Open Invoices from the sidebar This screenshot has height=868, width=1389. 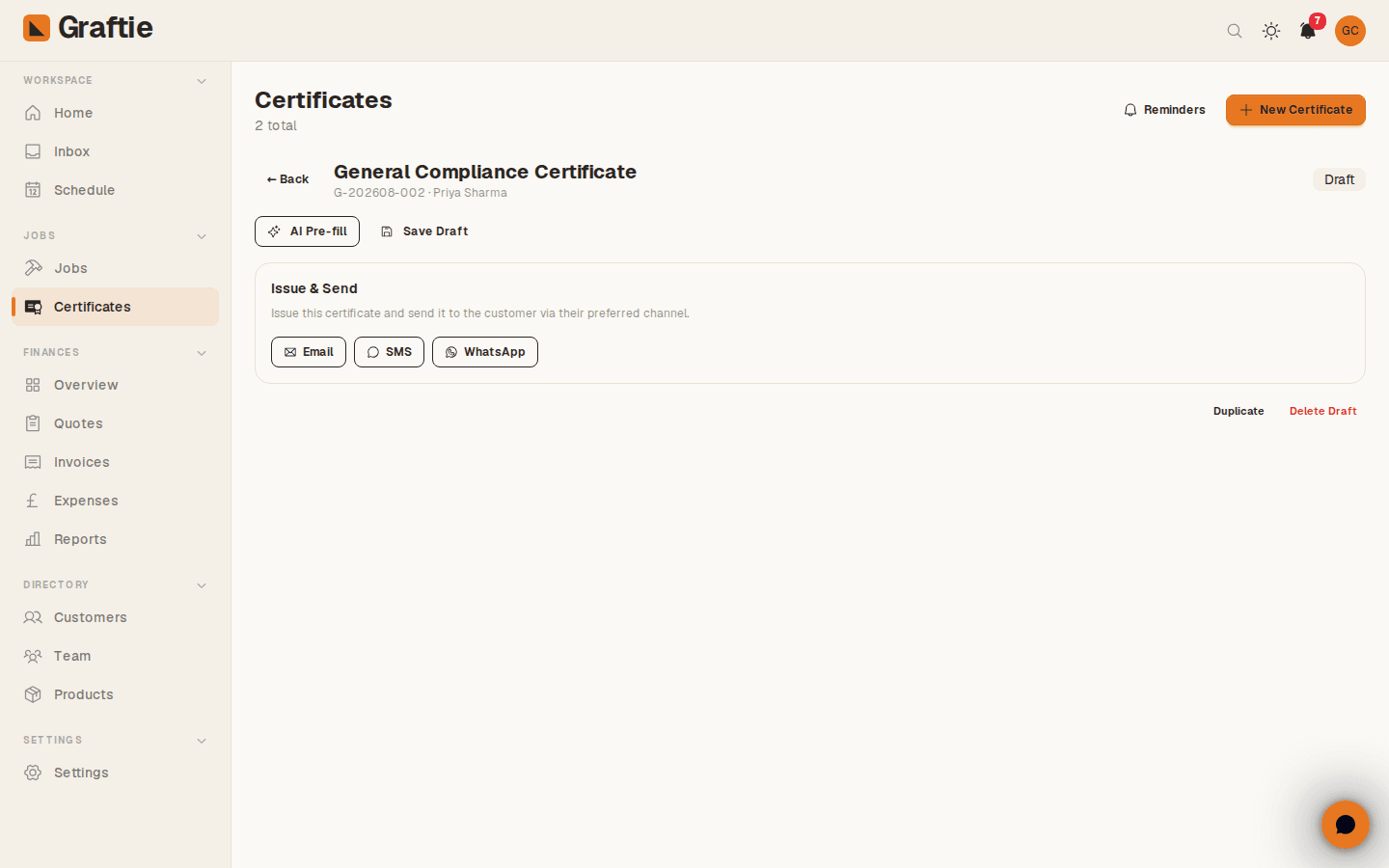[115, 462]
